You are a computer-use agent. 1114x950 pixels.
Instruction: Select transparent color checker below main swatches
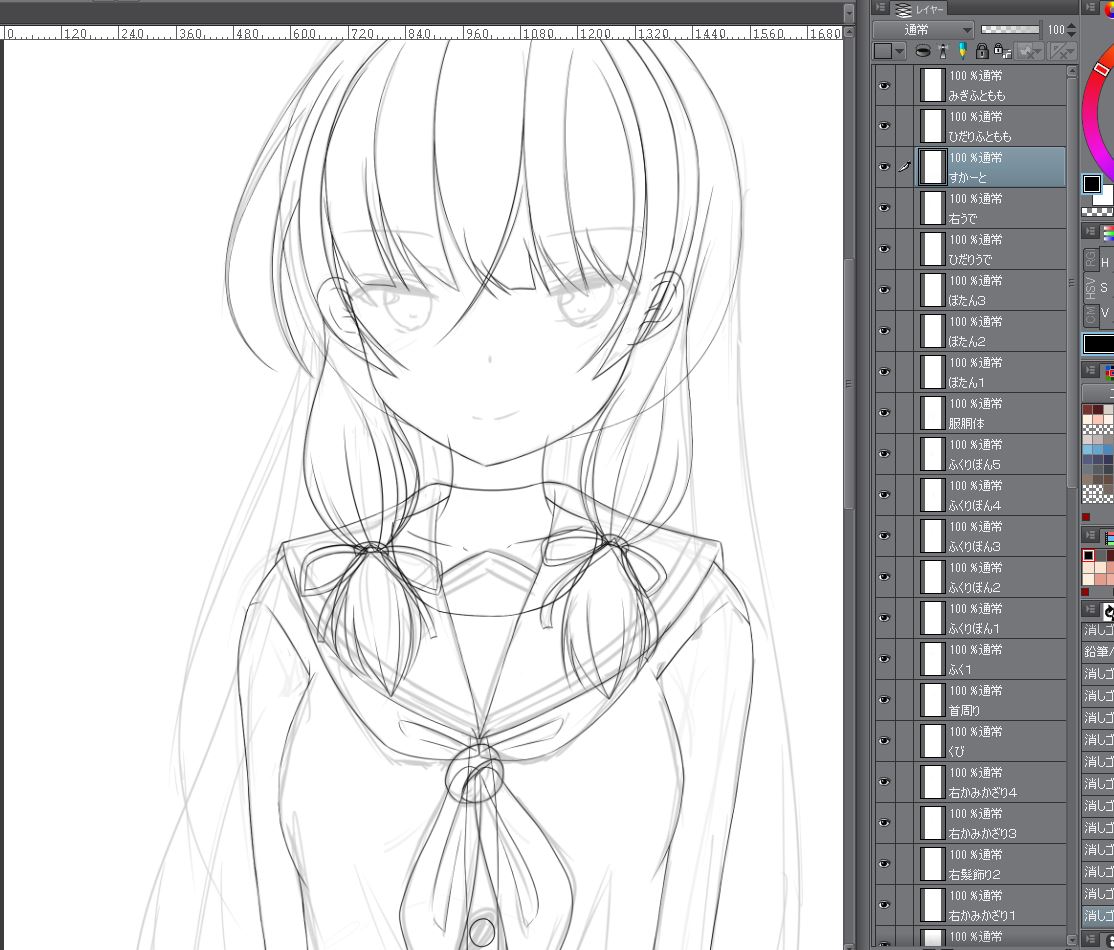1096,212
